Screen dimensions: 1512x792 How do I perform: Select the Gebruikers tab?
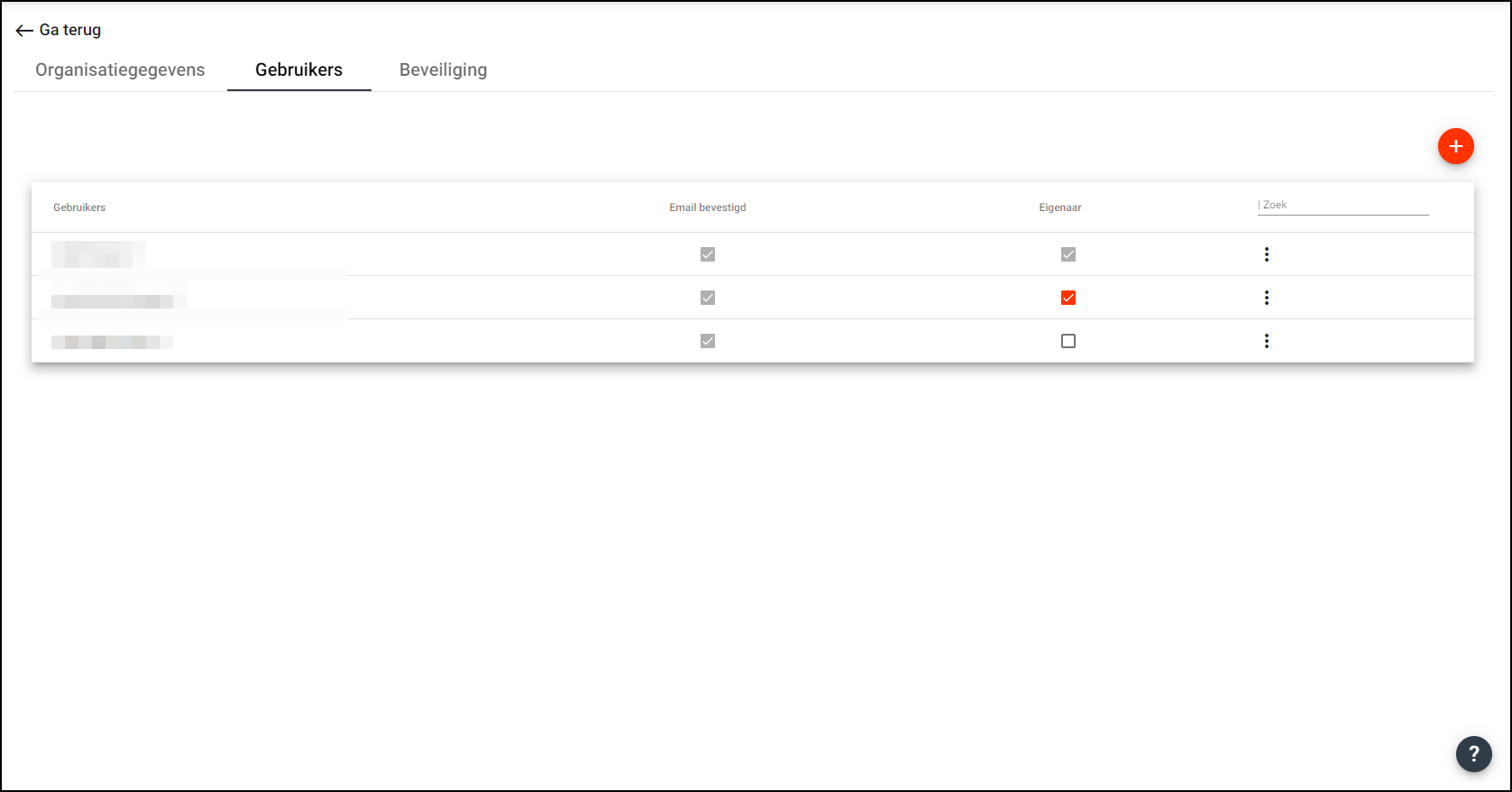298,70
